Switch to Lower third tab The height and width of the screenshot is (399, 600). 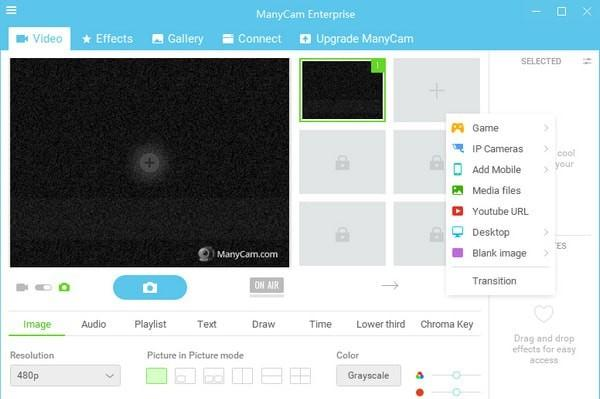point(381,324)
